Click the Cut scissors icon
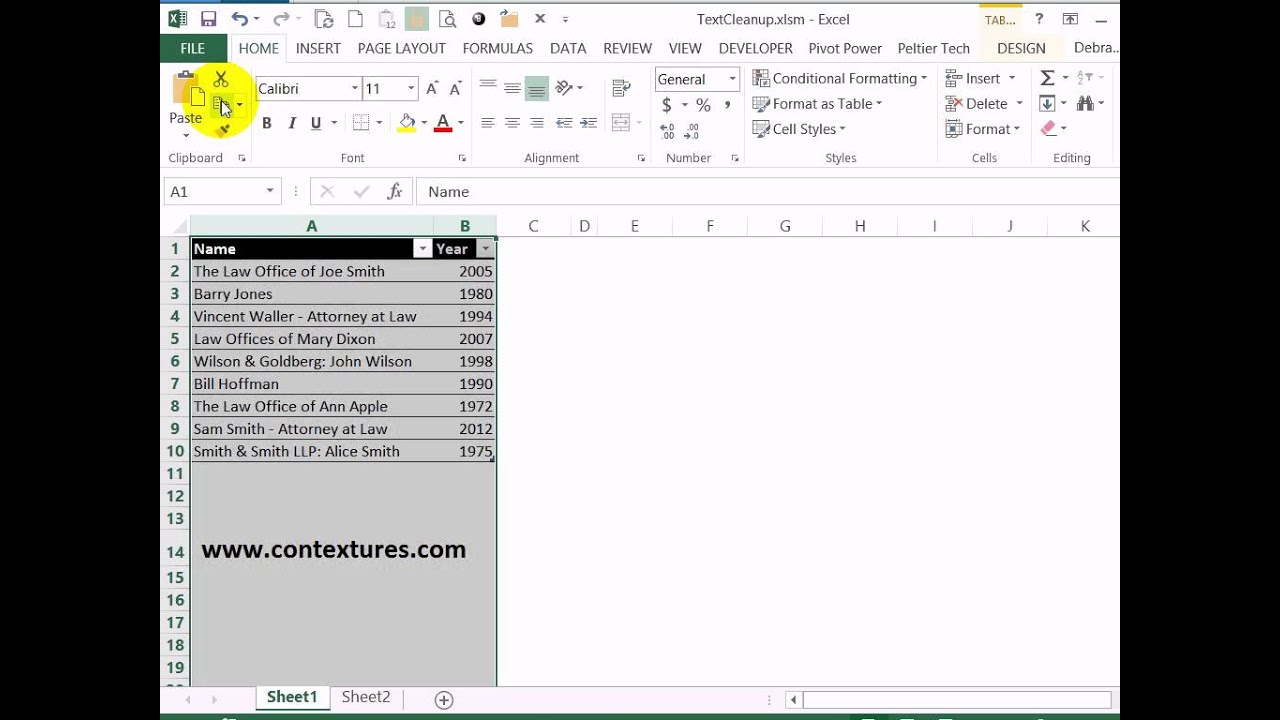1280x720 pixels. click(x=221, y=80)
